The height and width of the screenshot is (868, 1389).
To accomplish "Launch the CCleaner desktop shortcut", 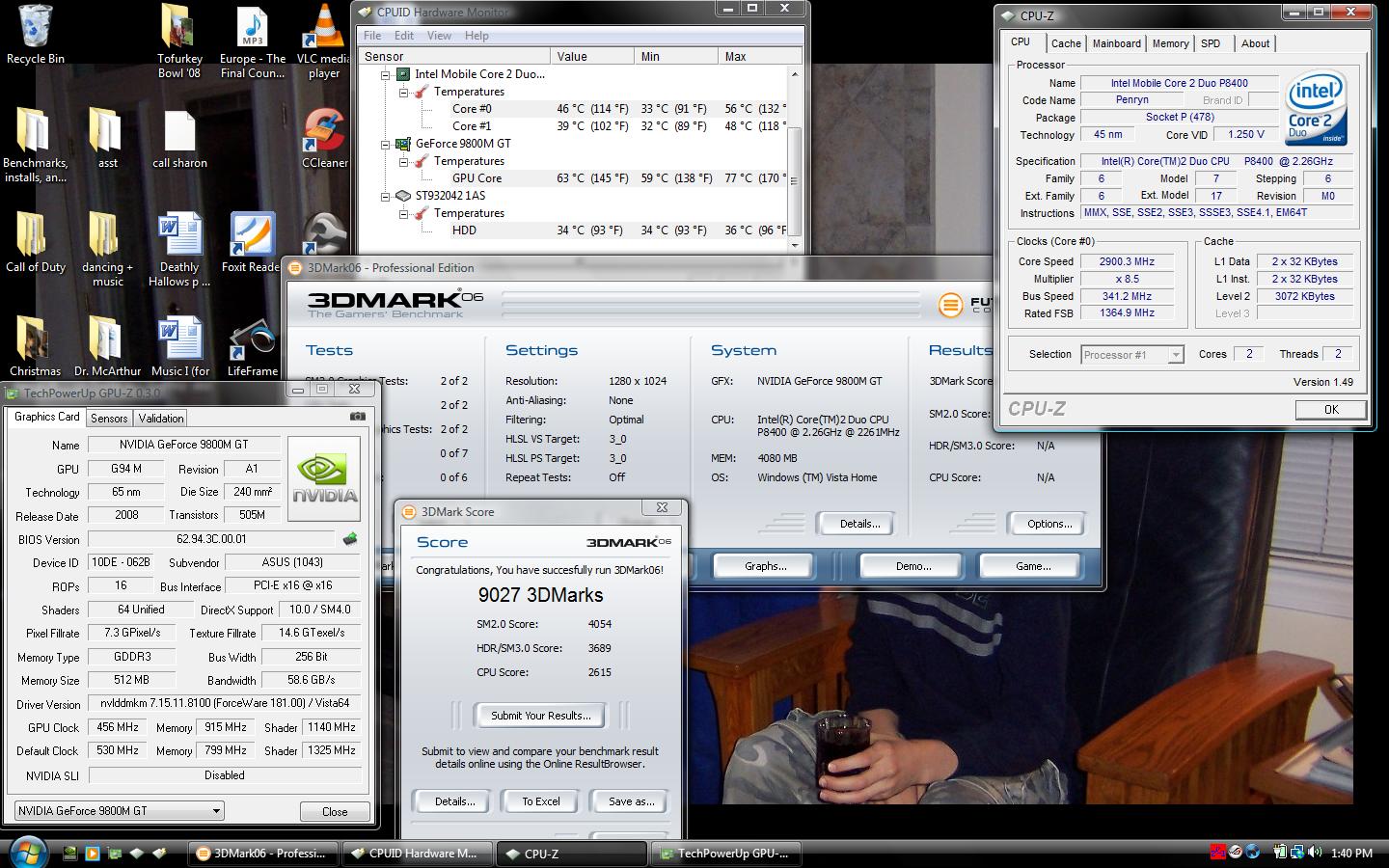I will [x=324, y=140].
